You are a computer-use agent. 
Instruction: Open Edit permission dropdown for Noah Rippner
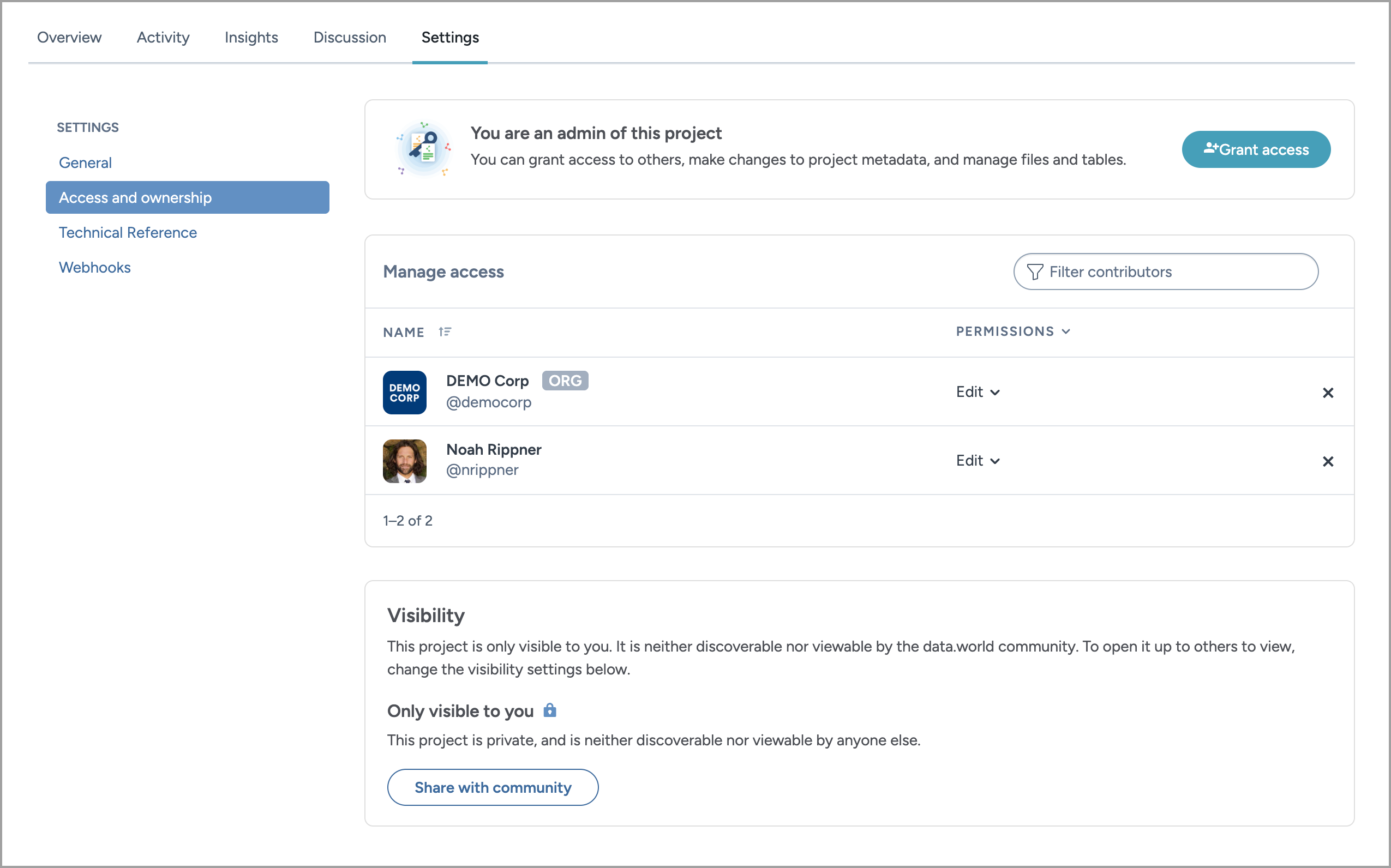click(x=978, y=460)
